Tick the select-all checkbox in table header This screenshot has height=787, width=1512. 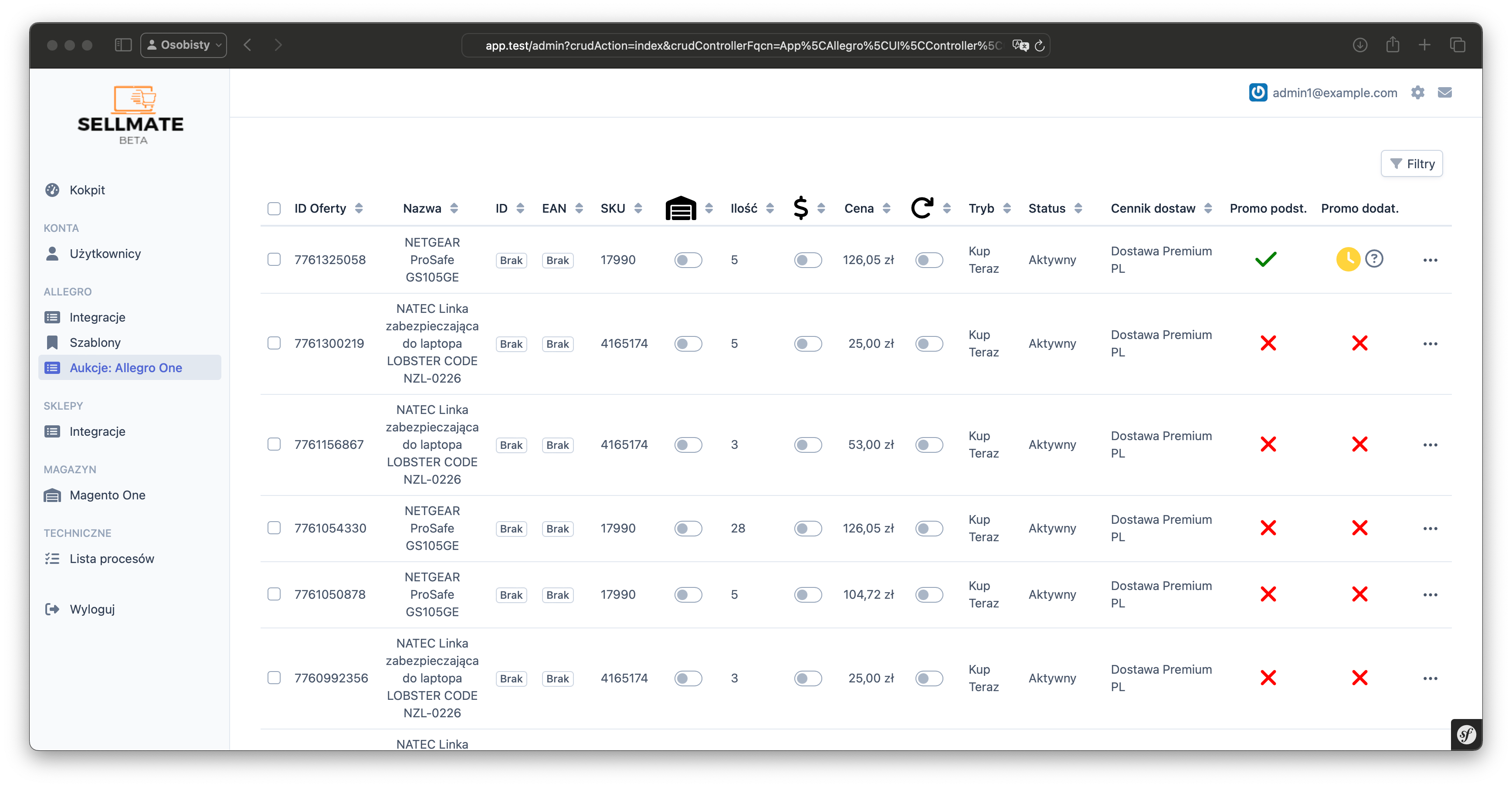tap(274, 208)
